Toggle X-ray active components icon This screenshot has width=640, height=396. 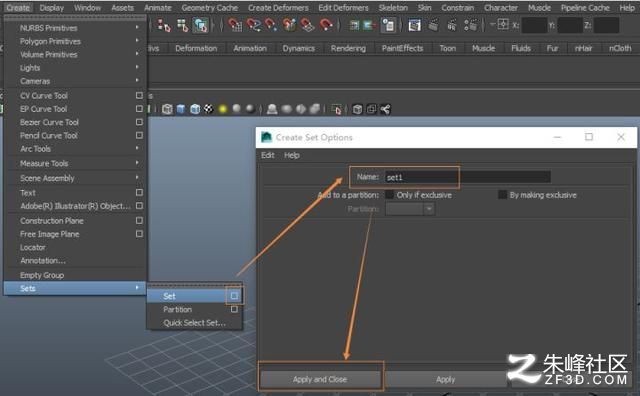coord(371,109)
